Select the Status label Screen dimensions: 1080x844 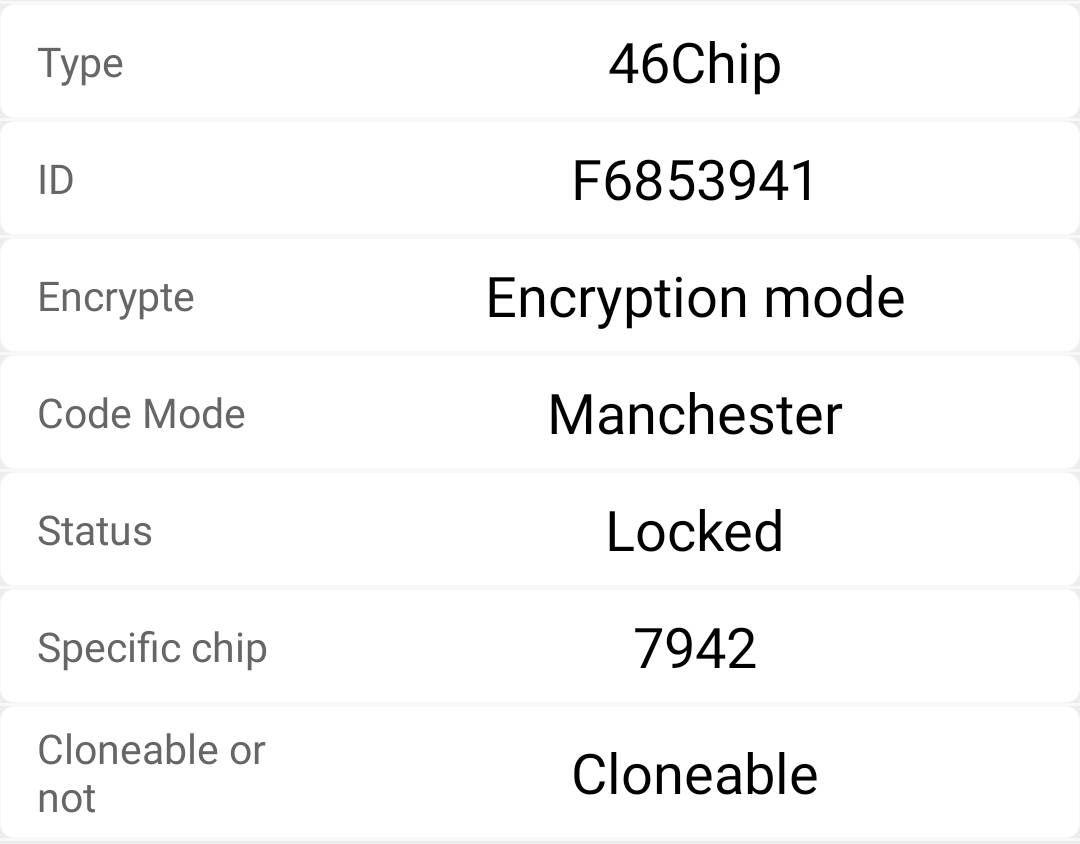(95, 531)
